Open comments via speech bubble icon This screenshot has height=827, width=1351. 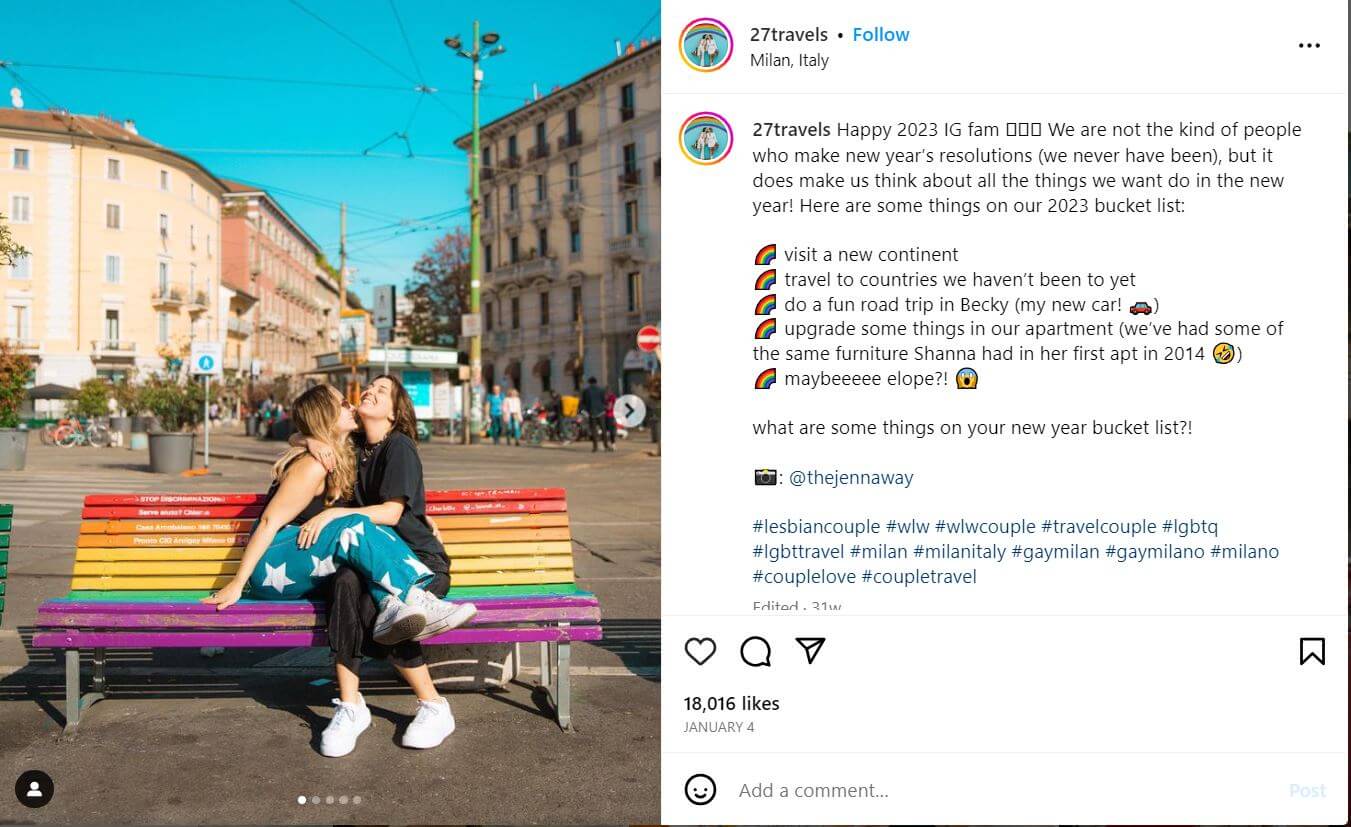pyautogui.click(x=756, y=651)
